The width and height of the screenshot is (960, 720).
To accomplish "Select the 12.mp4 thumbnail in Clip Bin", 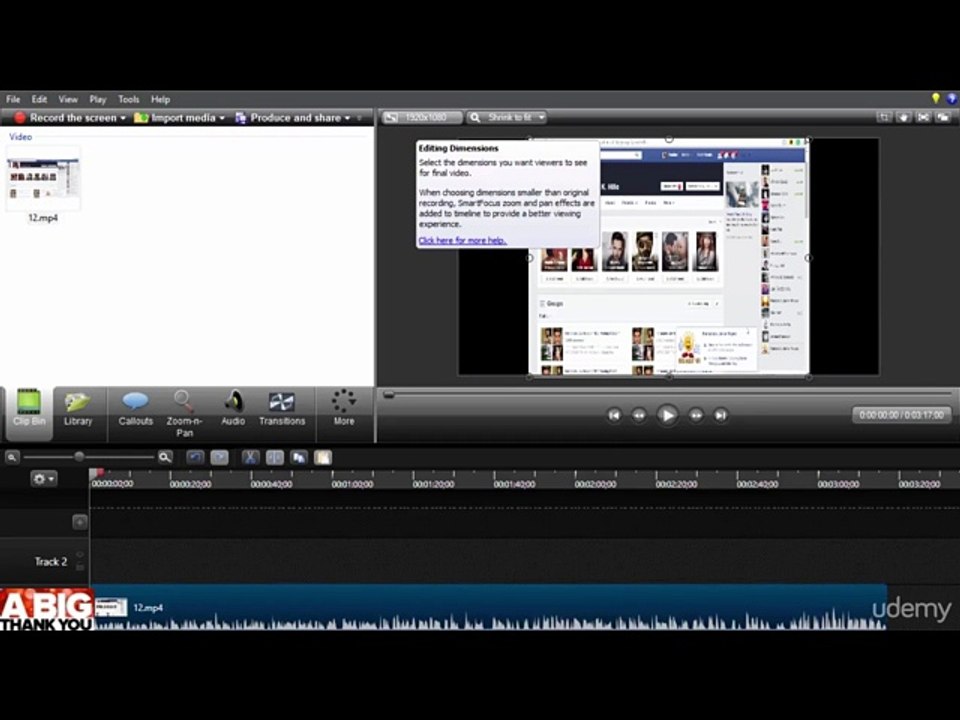I will click(x=43, y=178).
